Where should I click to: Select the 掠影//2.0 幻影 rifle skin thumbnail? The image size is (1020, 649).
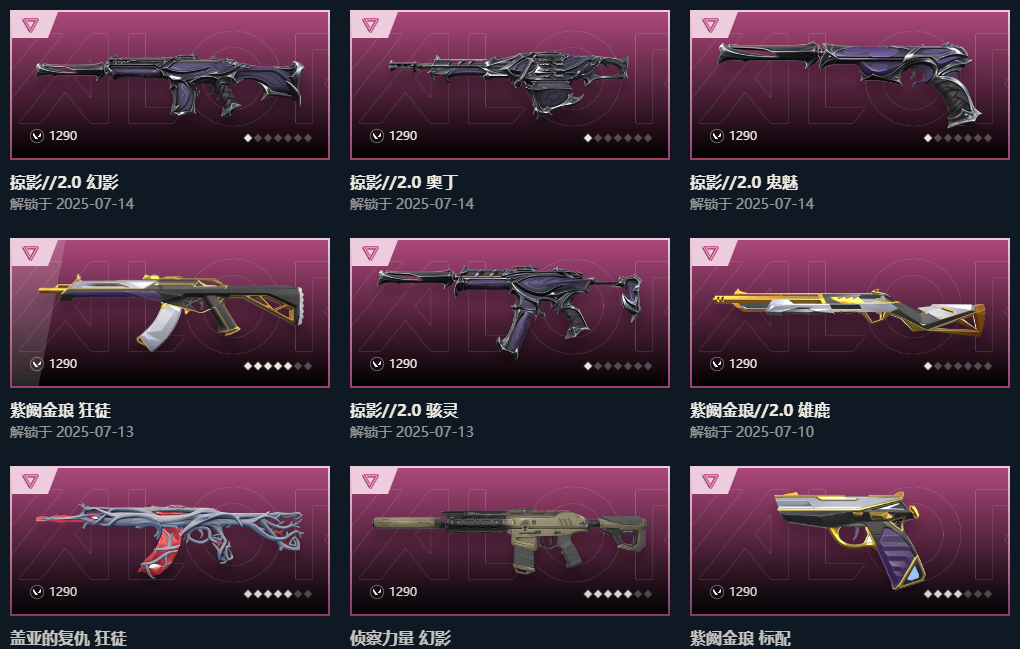point(170,85)
